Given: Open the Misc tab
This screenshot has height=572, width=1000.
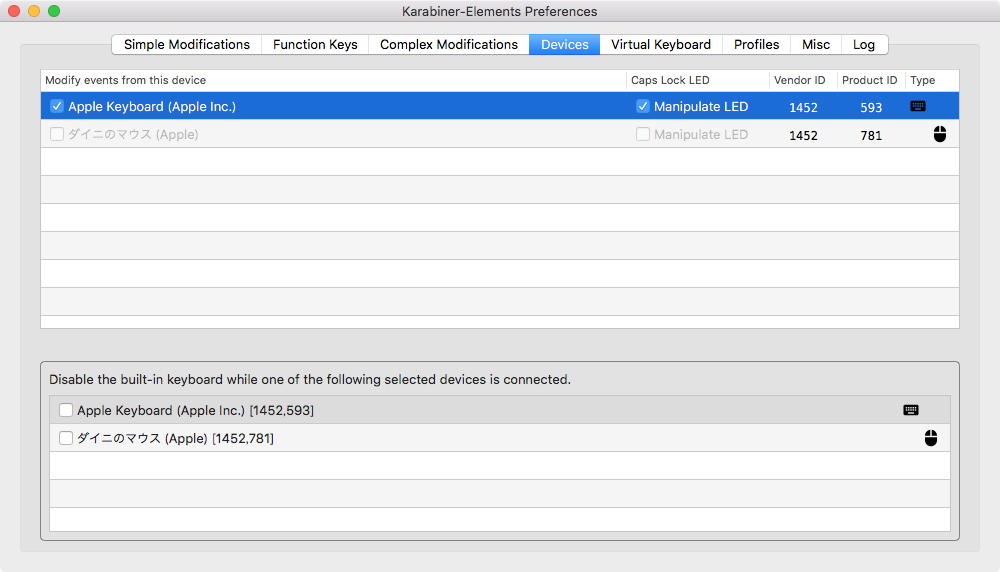Looking at the screenshot, I should pyautogui.click(x=816, y=44).
